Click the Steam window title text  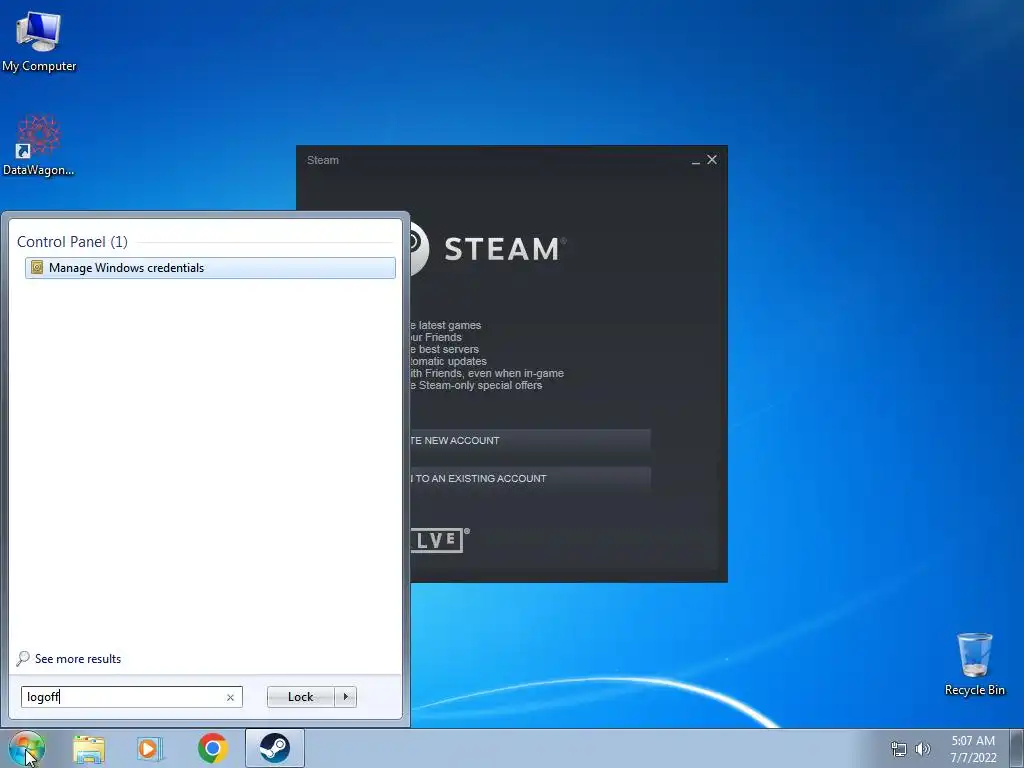point(323,160)
